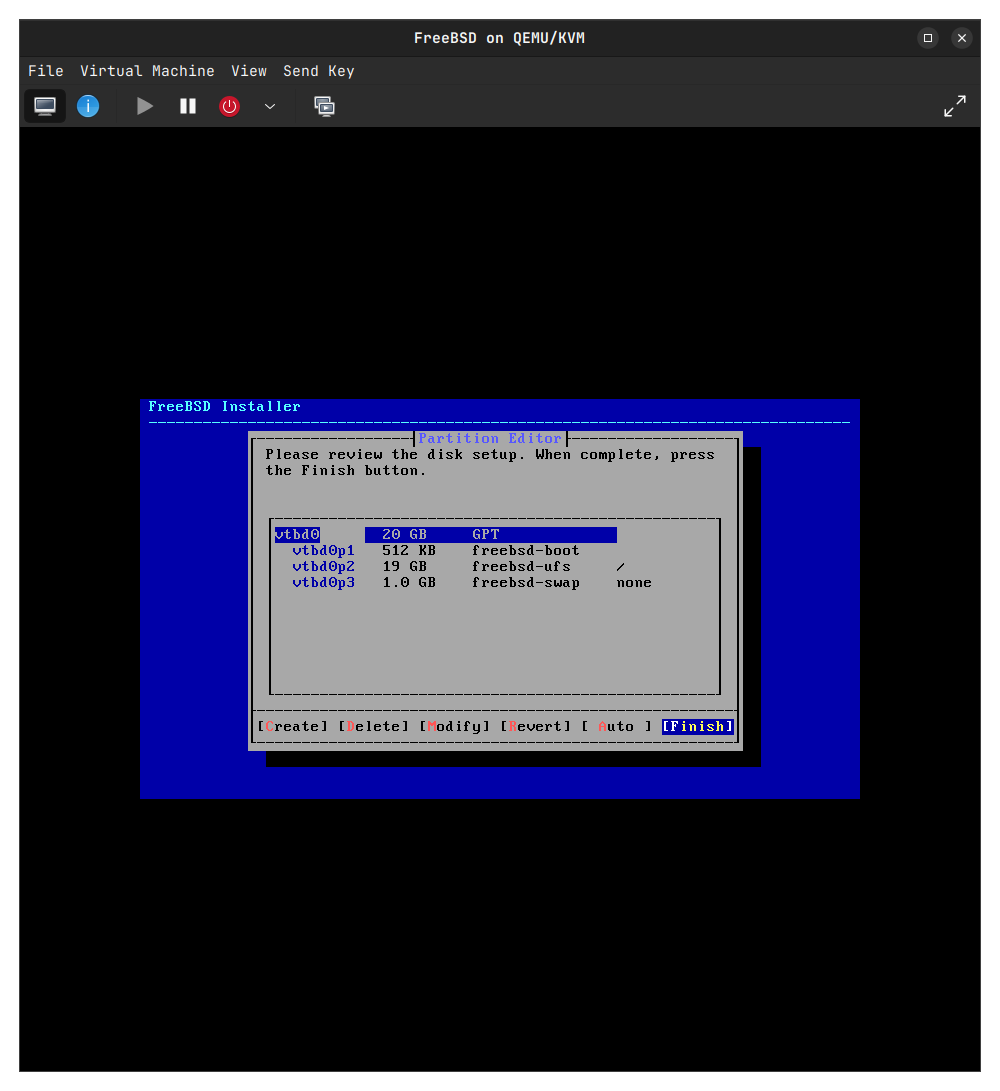Open virtual hardware details info icon
The width and height of the screenshot is (1000, 1091).
click(88, 106)
